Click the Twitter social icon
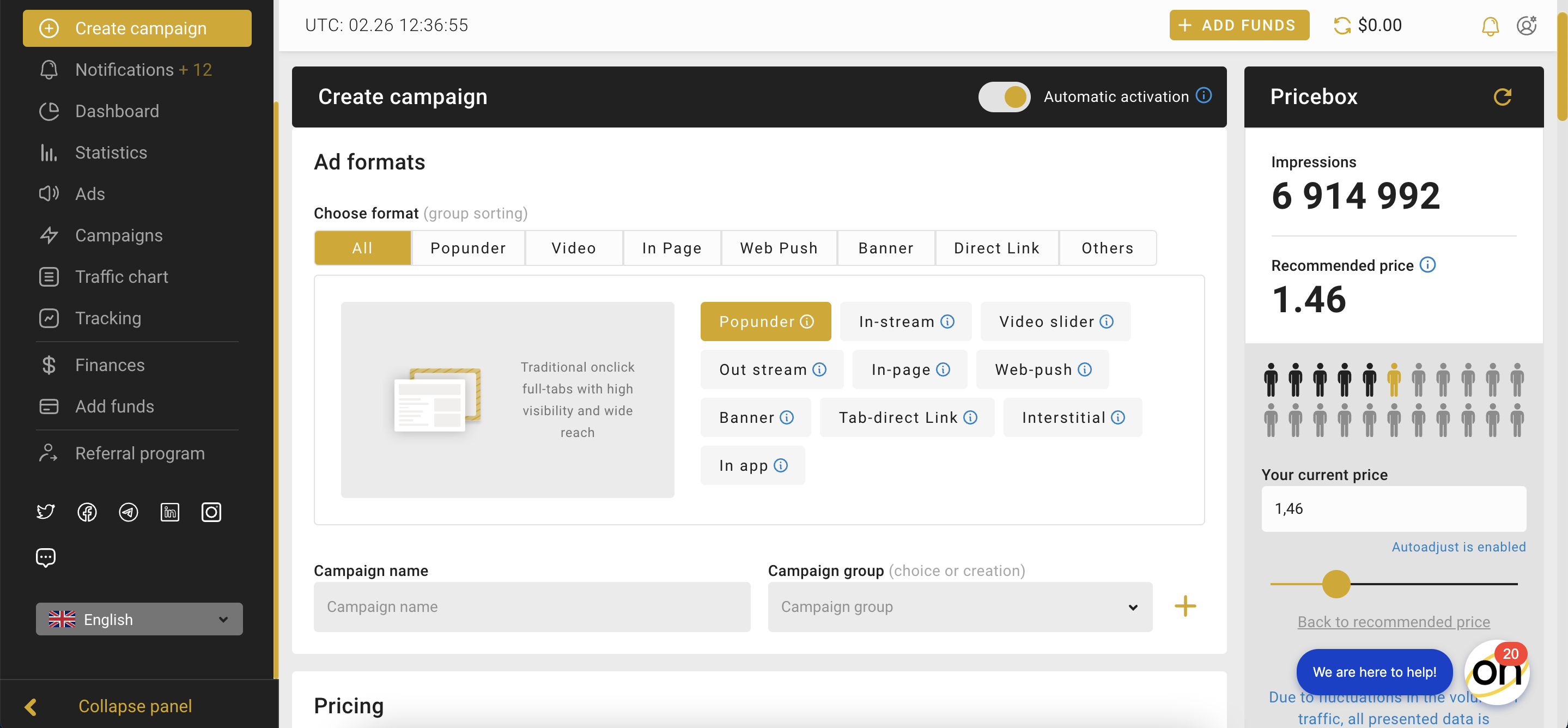The width and height of the screenshot is (1568, 728). [46, 512]
